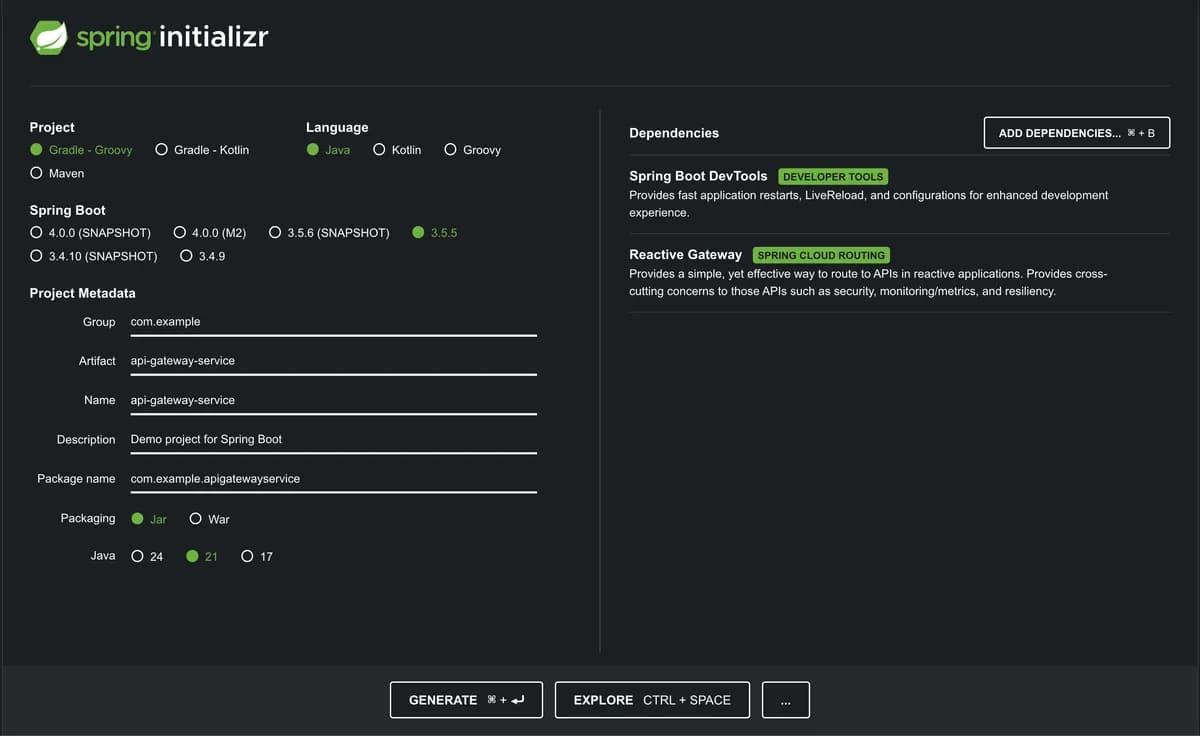Select Spring Boot version 3.4.9
The height and width of the screenshot is (736, 1200).
coord(203,256)
